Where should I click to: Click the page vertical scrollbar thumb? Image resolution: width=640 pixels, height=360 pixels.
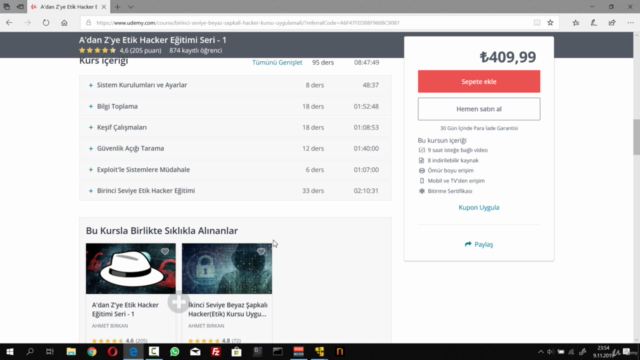coord(636,137)
